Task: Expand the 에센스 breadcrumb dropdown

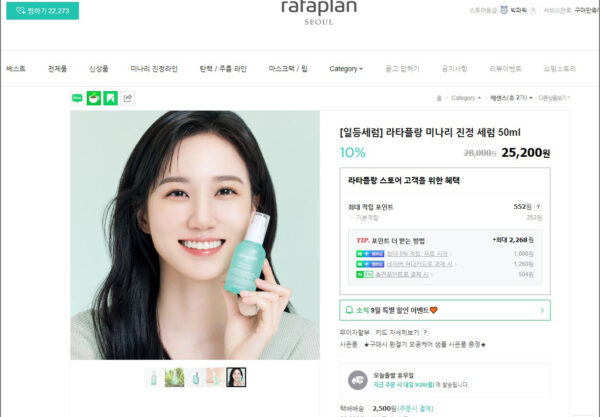Action: [511, 98]
